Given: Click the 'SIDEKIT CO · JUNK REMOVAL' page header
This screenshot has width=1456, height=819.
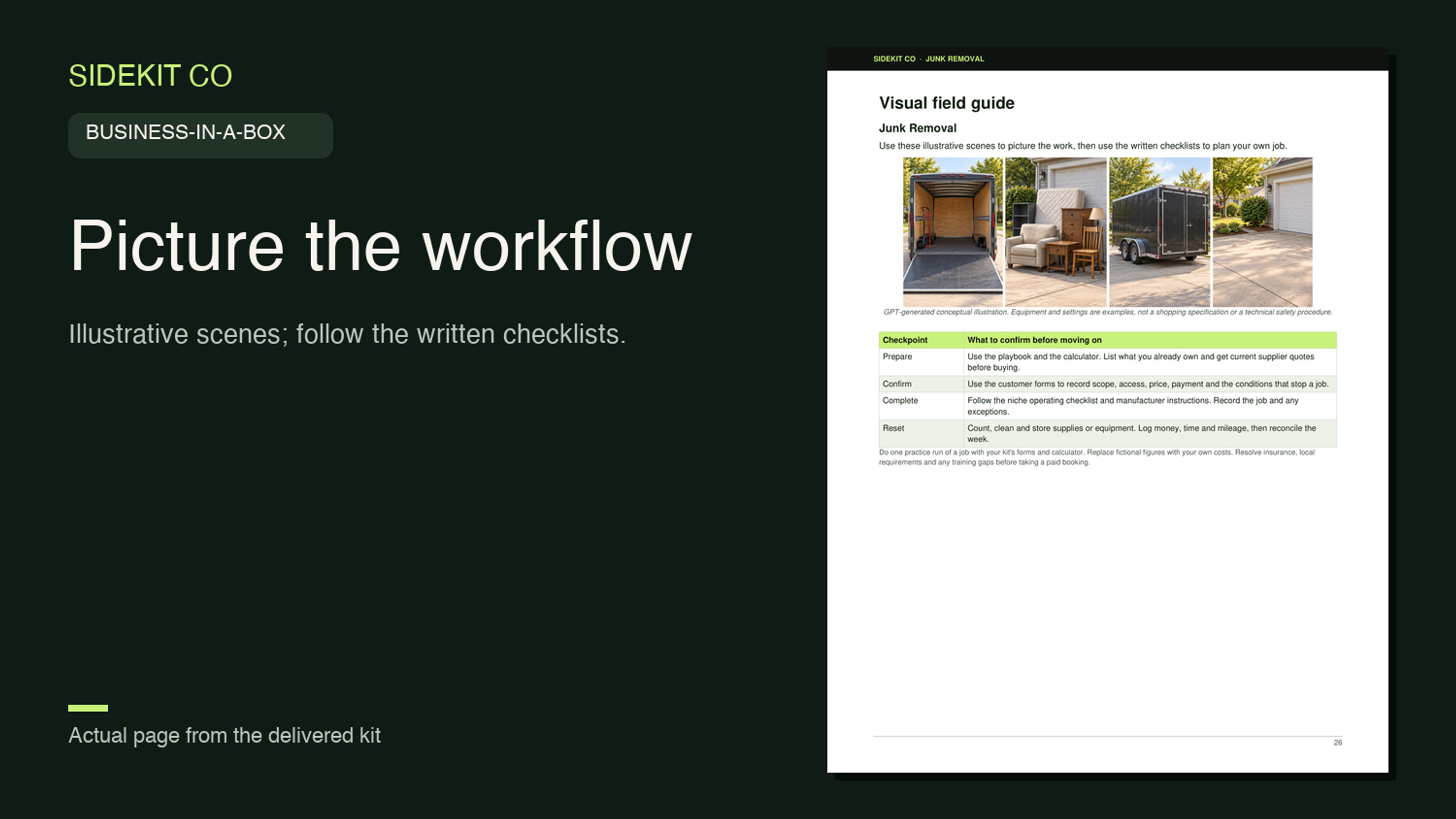Looking at the screenshot, I should click(929, 59).
